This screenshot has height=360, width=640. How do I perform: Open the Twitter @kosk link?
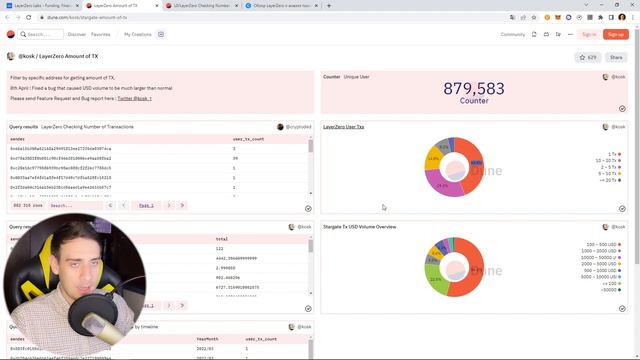tap(134, 98)
